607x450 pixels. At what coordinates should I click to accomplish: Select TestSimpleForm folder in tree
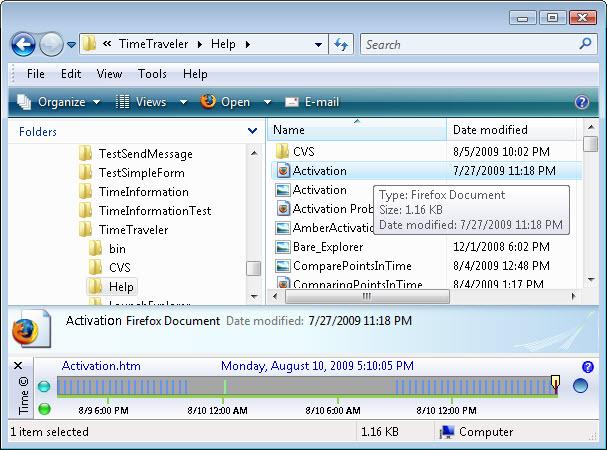pyautogui.click(x=142, y=173)
